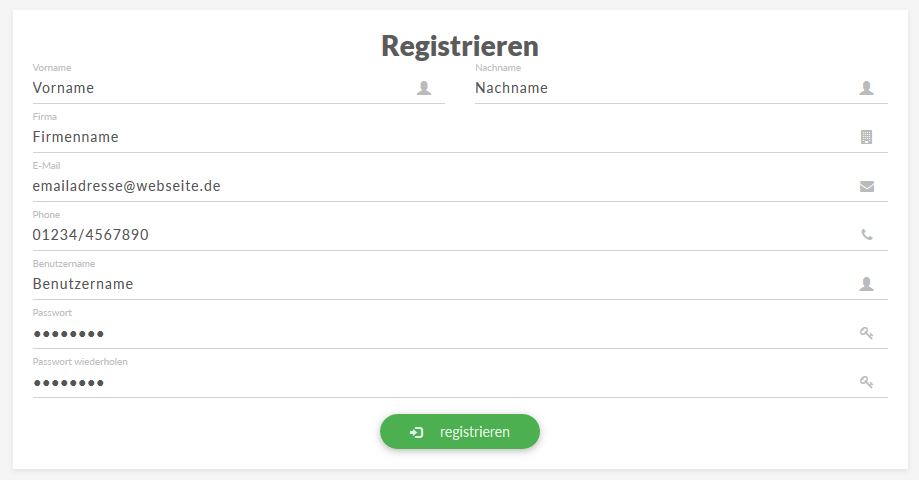The width and height of the screenshot is (919, 480).
Task: Click the login arrow icon on registrieren button
Action: tap(416, 433)
